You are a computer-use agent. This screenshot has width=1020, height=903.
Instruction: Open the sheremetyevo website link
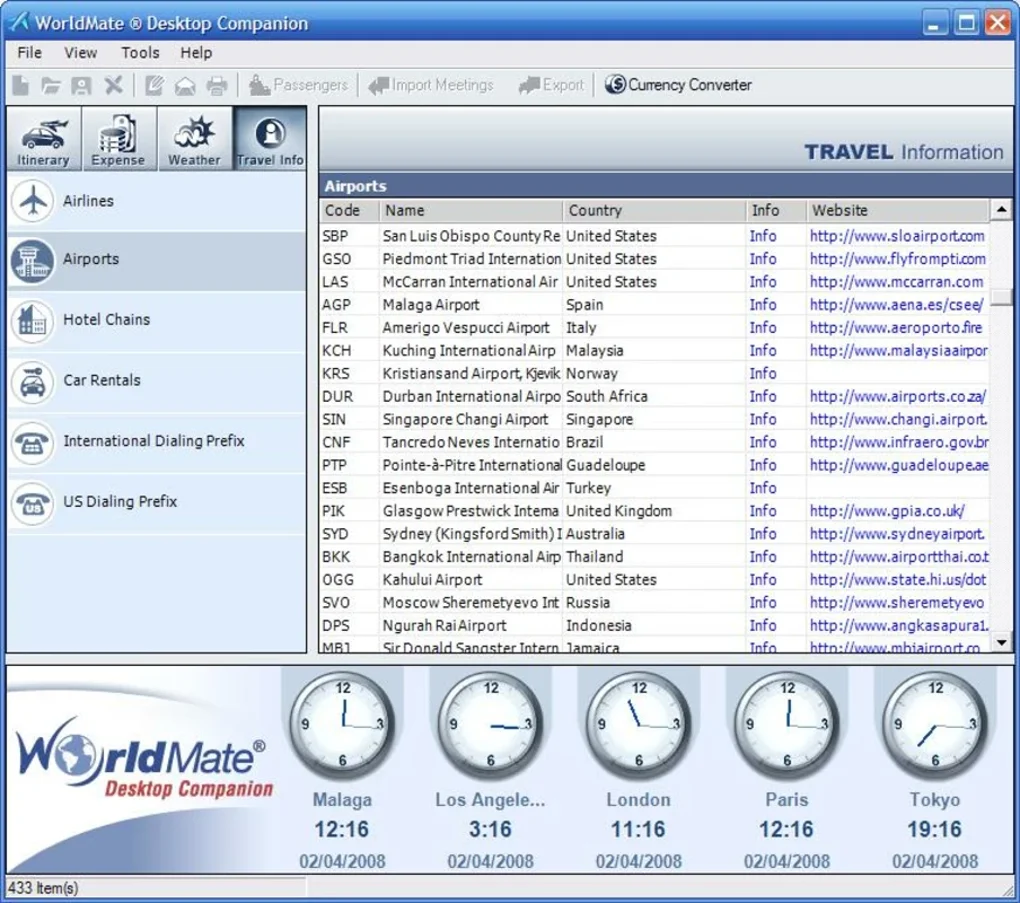coord(897,603)
